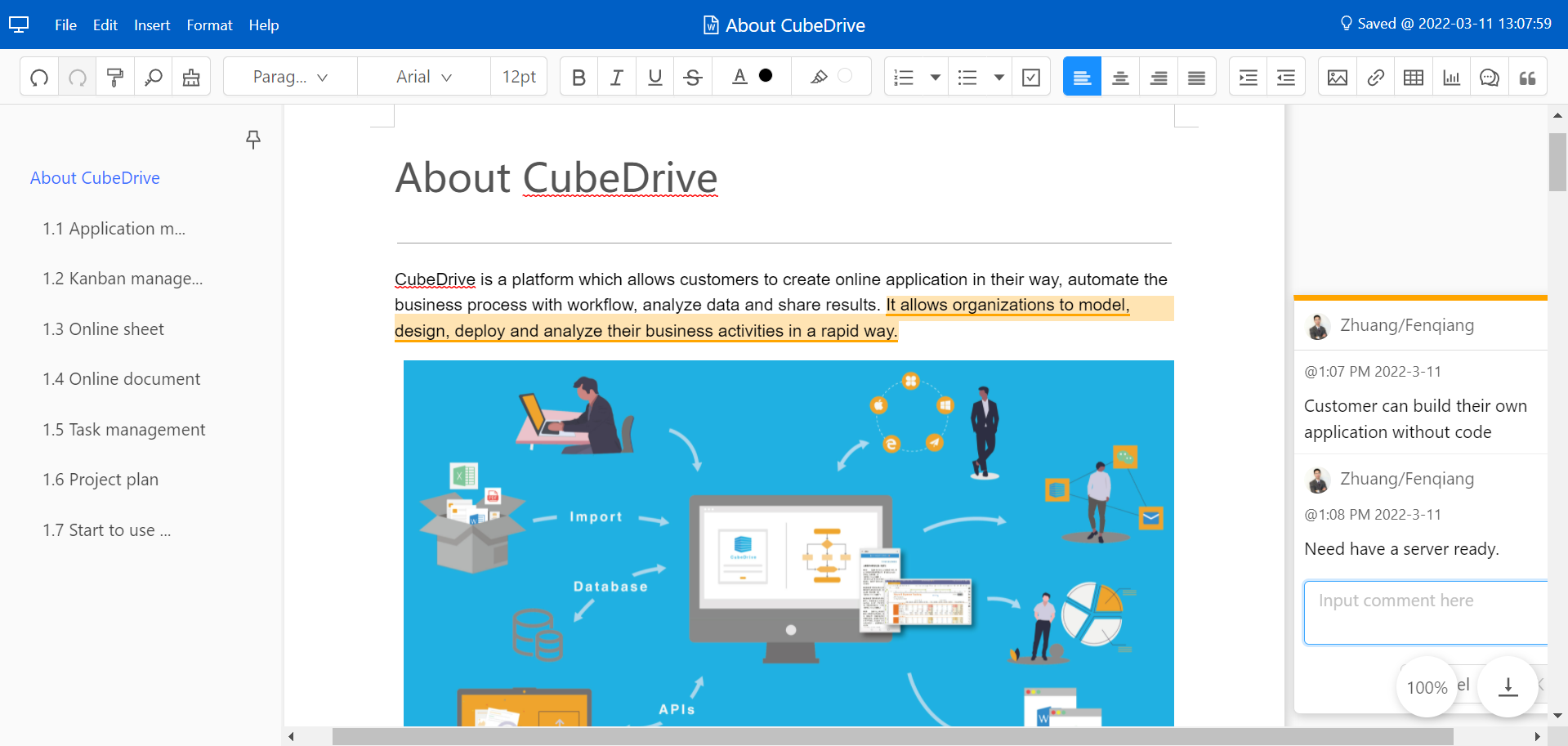Insert a chart

(x=1451, y=77)
